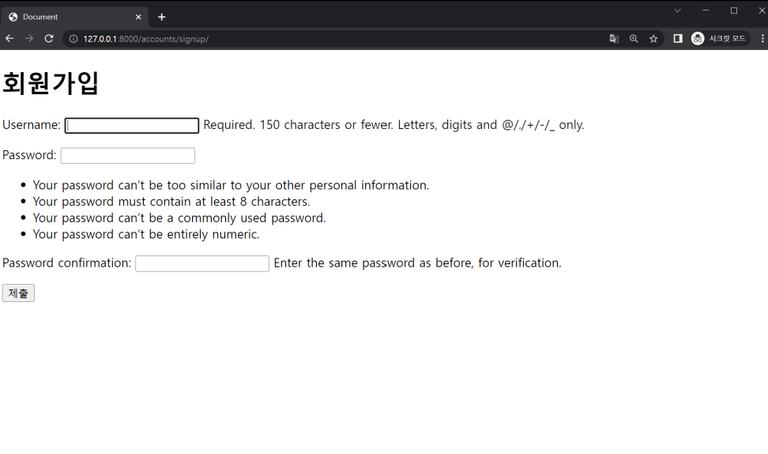Close the Document tab
The height and width of the screenshot is (454, 768).
pyautogui.click(x=138, y=17)
